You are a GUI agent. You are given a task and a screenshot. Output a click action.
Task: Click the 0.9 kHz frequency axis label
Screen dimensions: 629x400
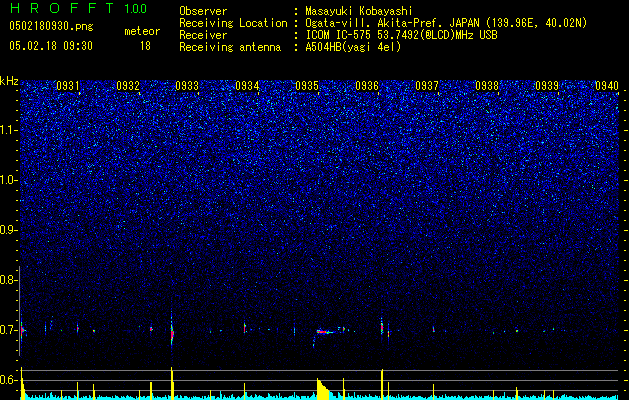[8, 230]
